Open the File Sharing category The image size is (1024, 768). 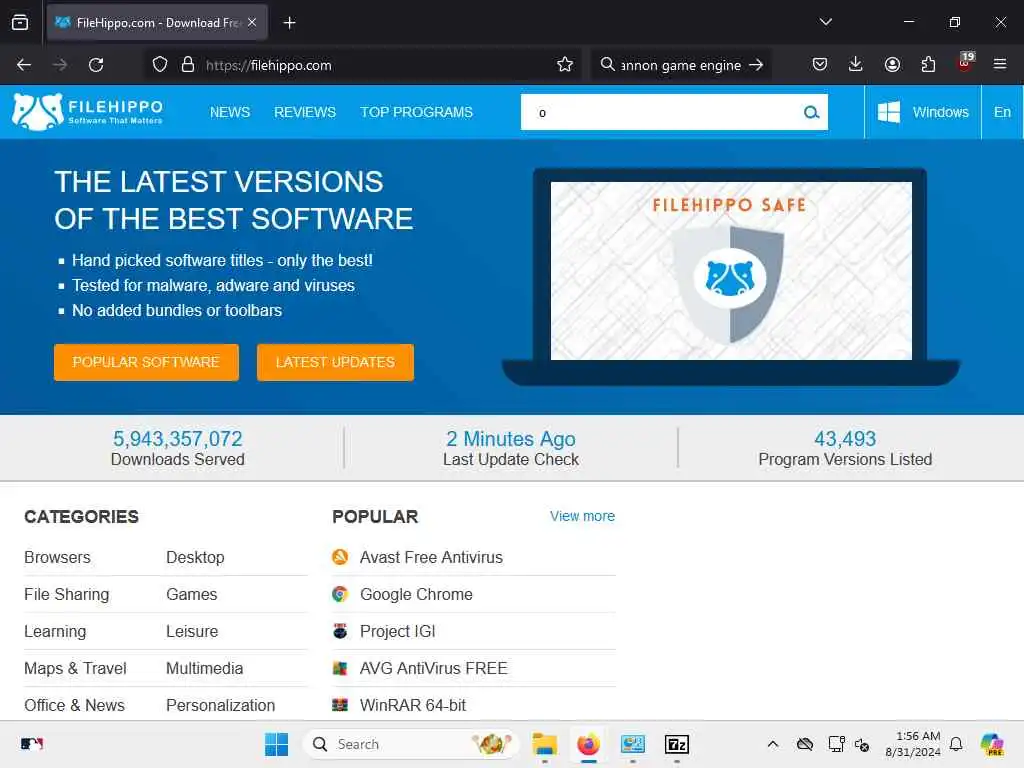pos(67,594)
